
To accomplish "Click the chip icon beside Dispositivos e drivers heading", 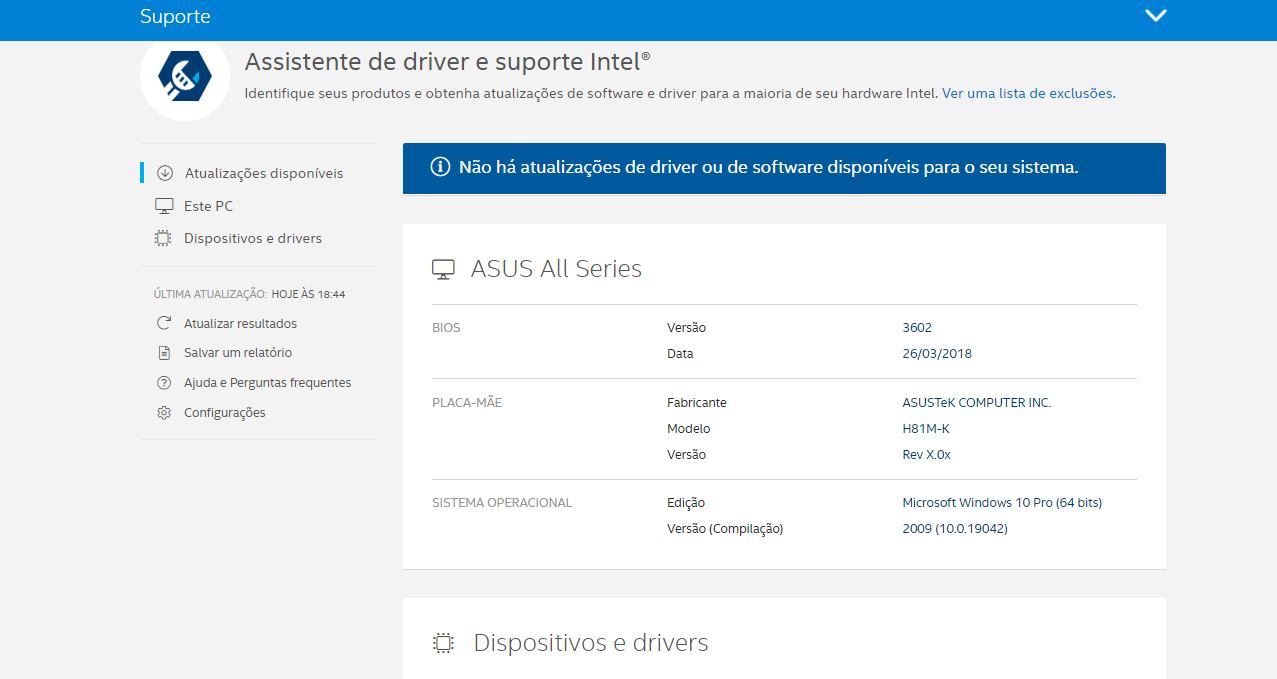I will (443, 643).
